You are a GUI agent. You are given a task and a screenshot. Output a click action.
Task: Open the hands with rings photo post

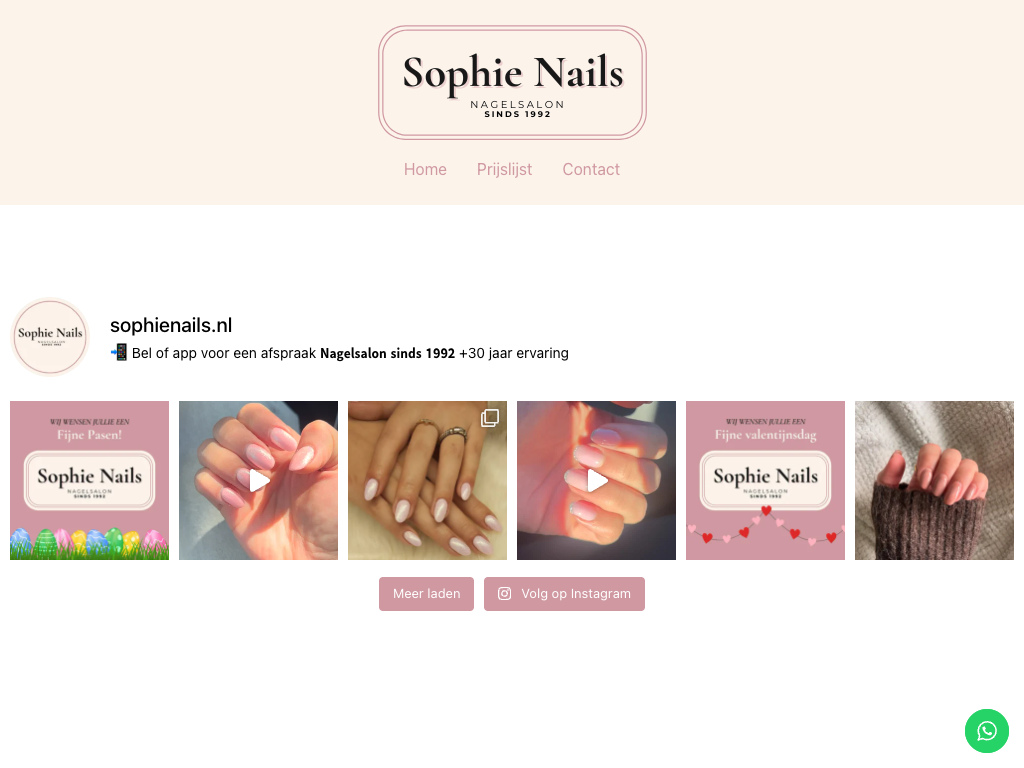pyautogui.click(x=427, y=481)
